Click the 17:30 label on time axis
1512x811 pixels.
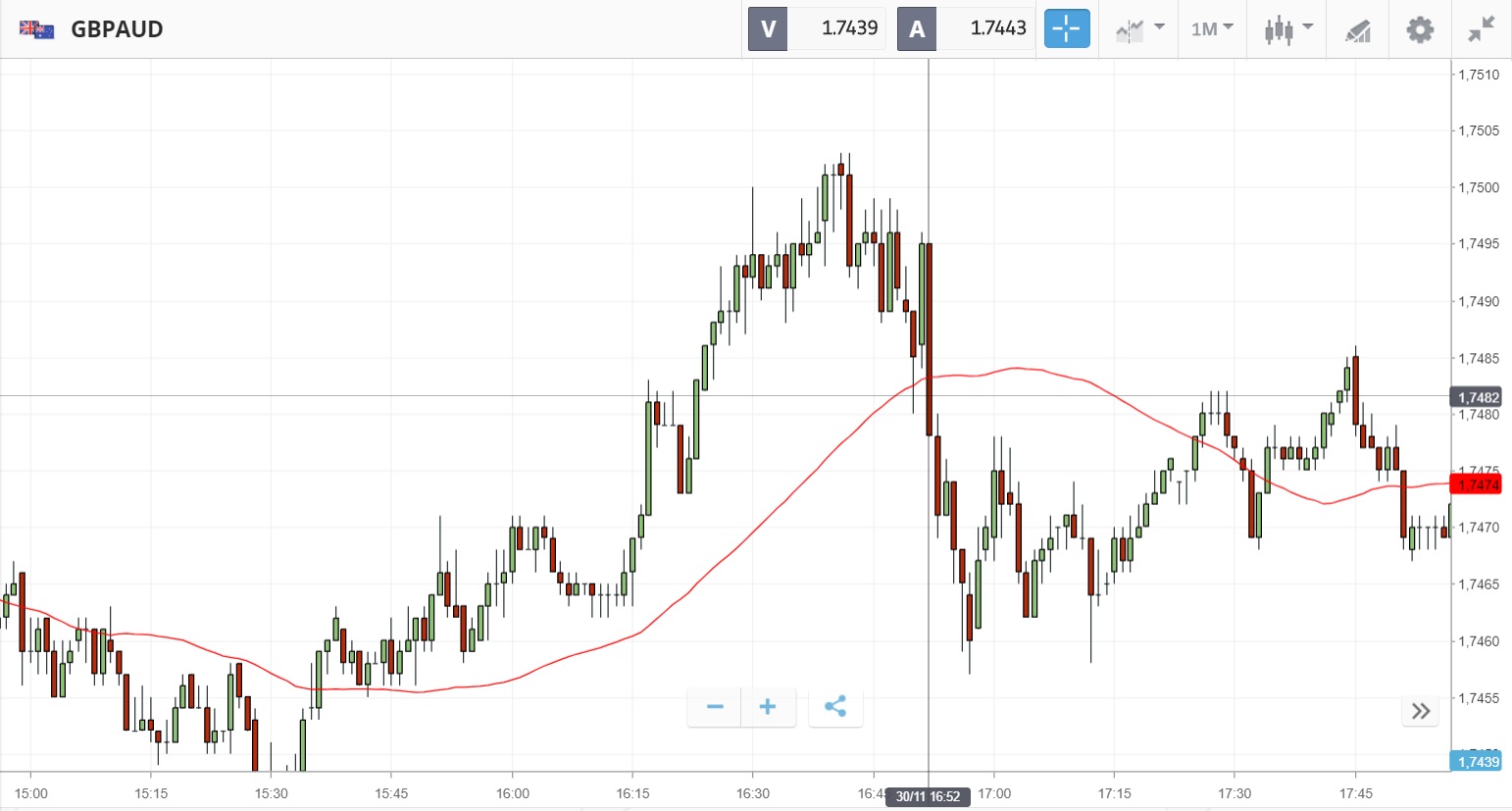pyautogui.click(x=1235, y=793)
